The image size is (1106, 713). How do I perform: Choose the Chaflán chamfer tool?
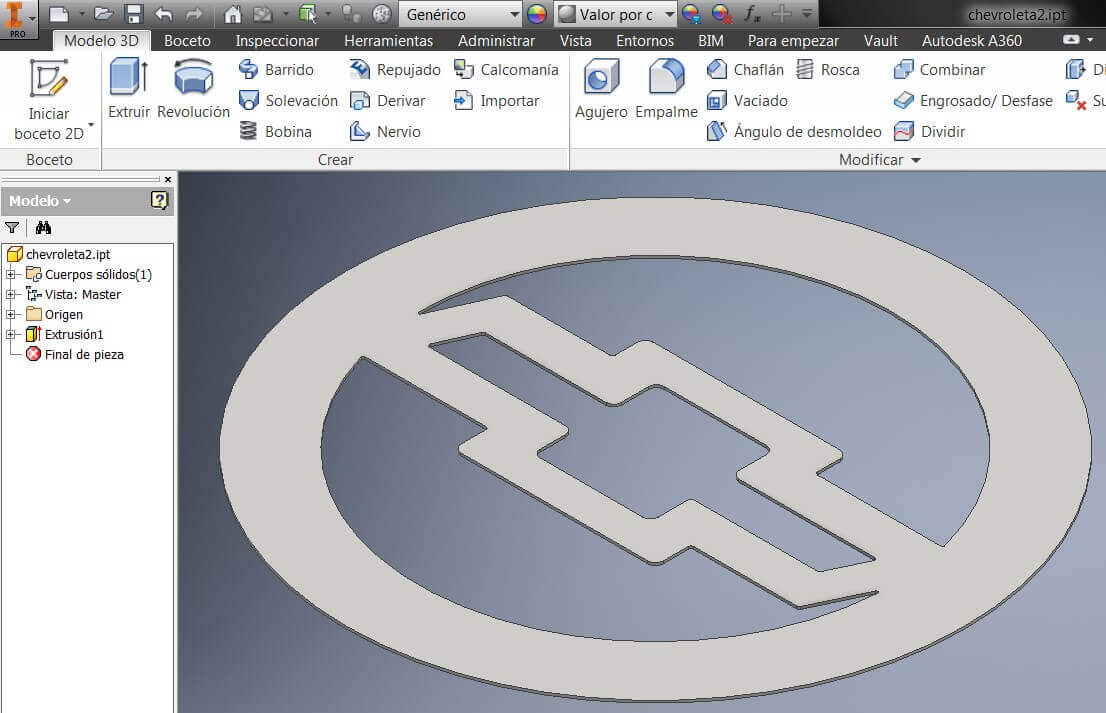point(745,70)
